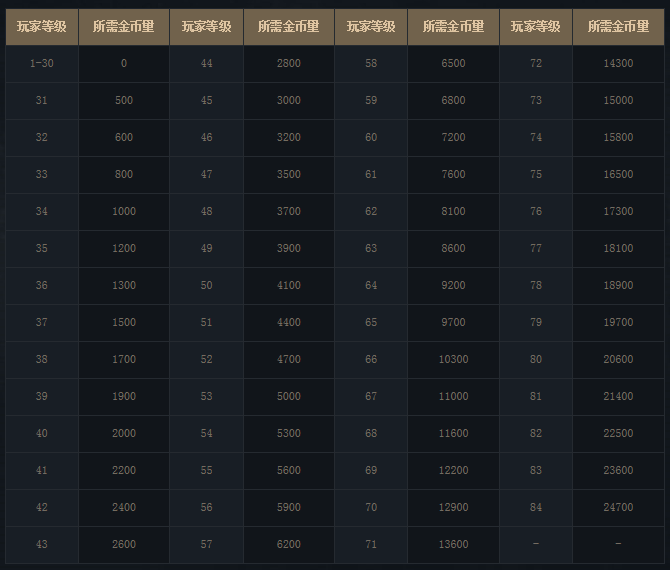The width and height of the screenshot is (670, 570).
Task: Select the gold cost 24700 cell
Action: pos(618,507)
